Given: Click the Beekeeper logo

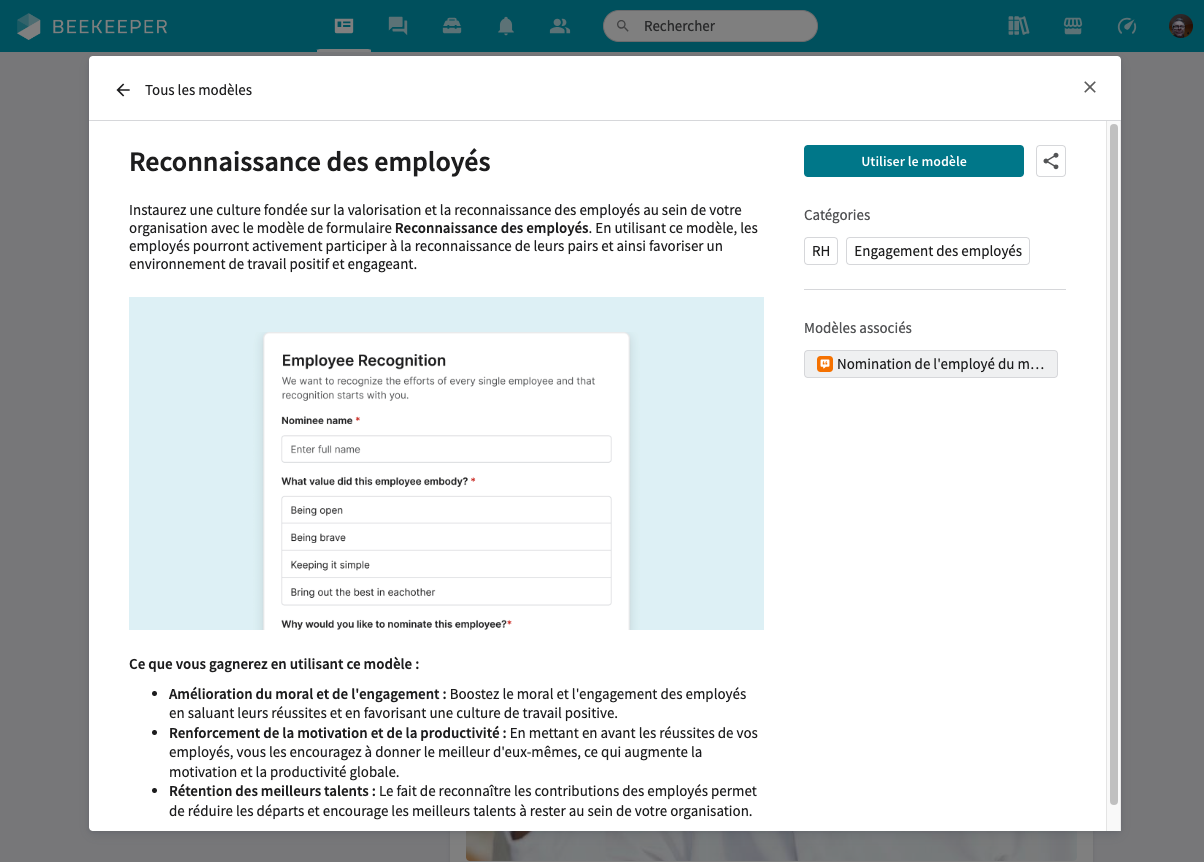Looking at the screenshot, I should pos(91,26).
